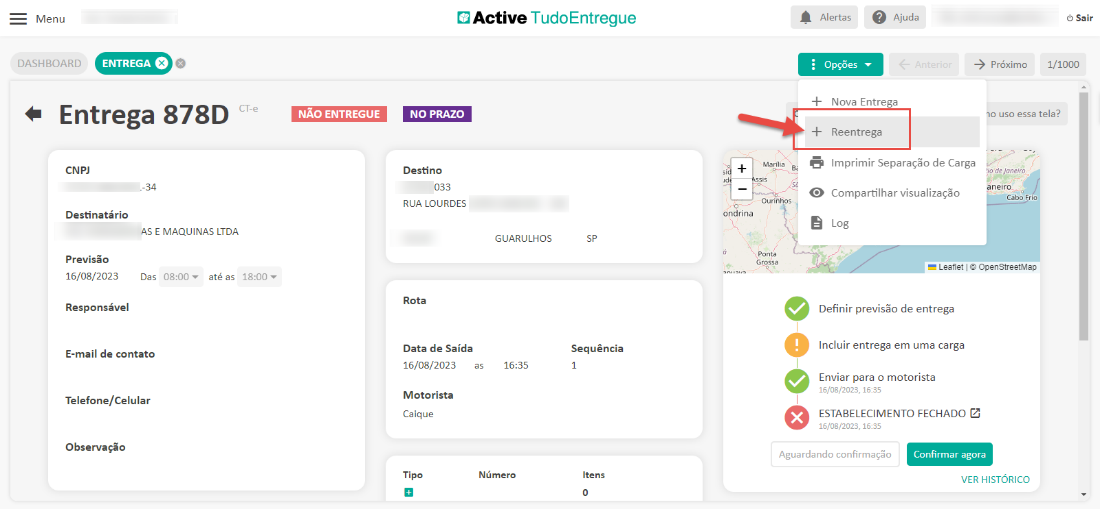Click the AS E MAQUINAS LTDA recipient text
The width and height of the screenshot is (1100, 509).
pos(190,231)
